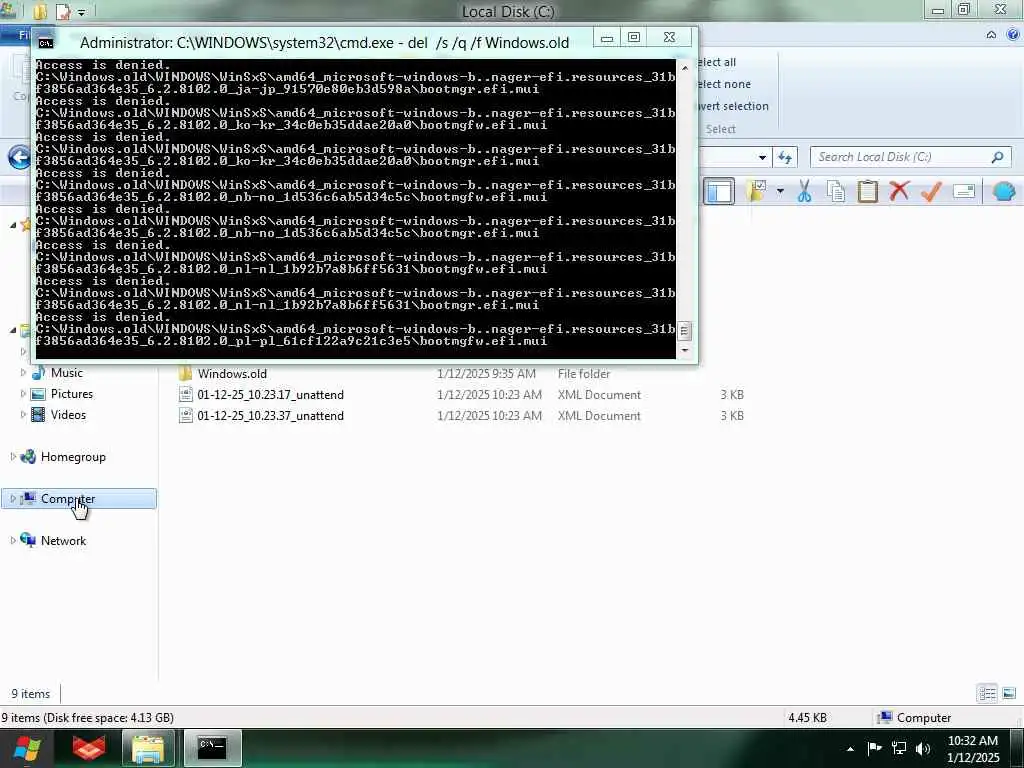
Task: Click the taskbar clock 10:32 AM
Action: coord(972,741)
